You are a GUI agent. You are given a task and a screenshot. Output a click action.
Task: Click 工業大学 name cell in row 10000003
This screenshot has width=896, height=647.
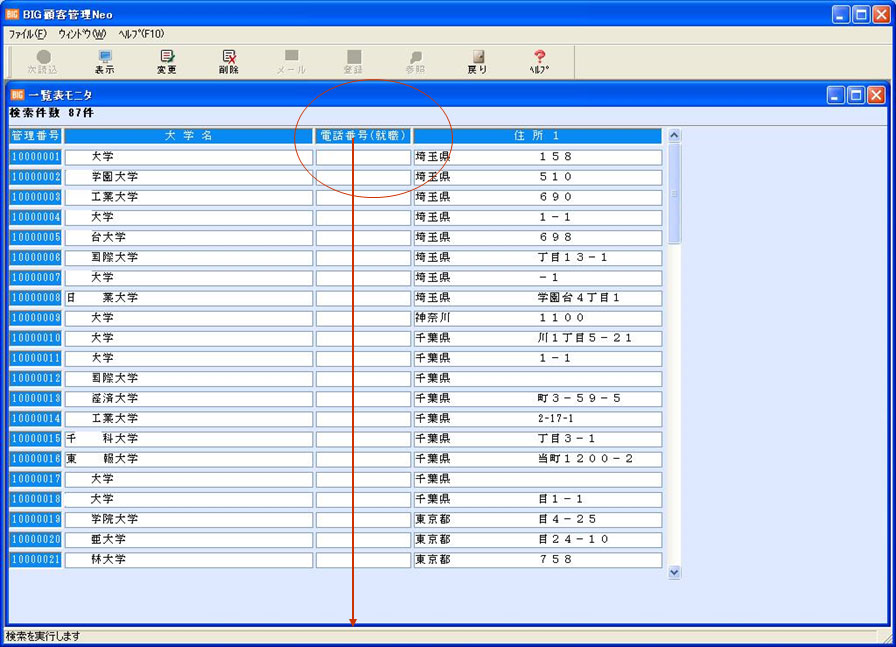point(189,197)
